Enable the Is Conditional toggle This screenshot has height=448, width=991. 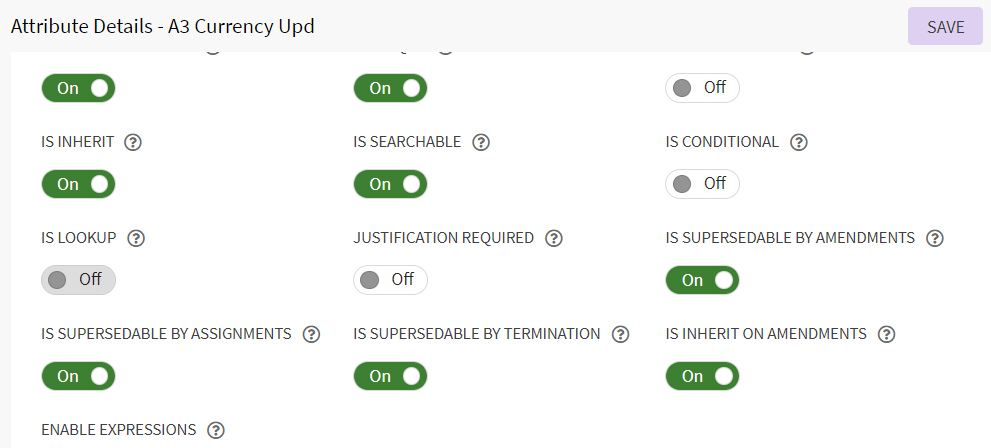(x=702, y=184)
